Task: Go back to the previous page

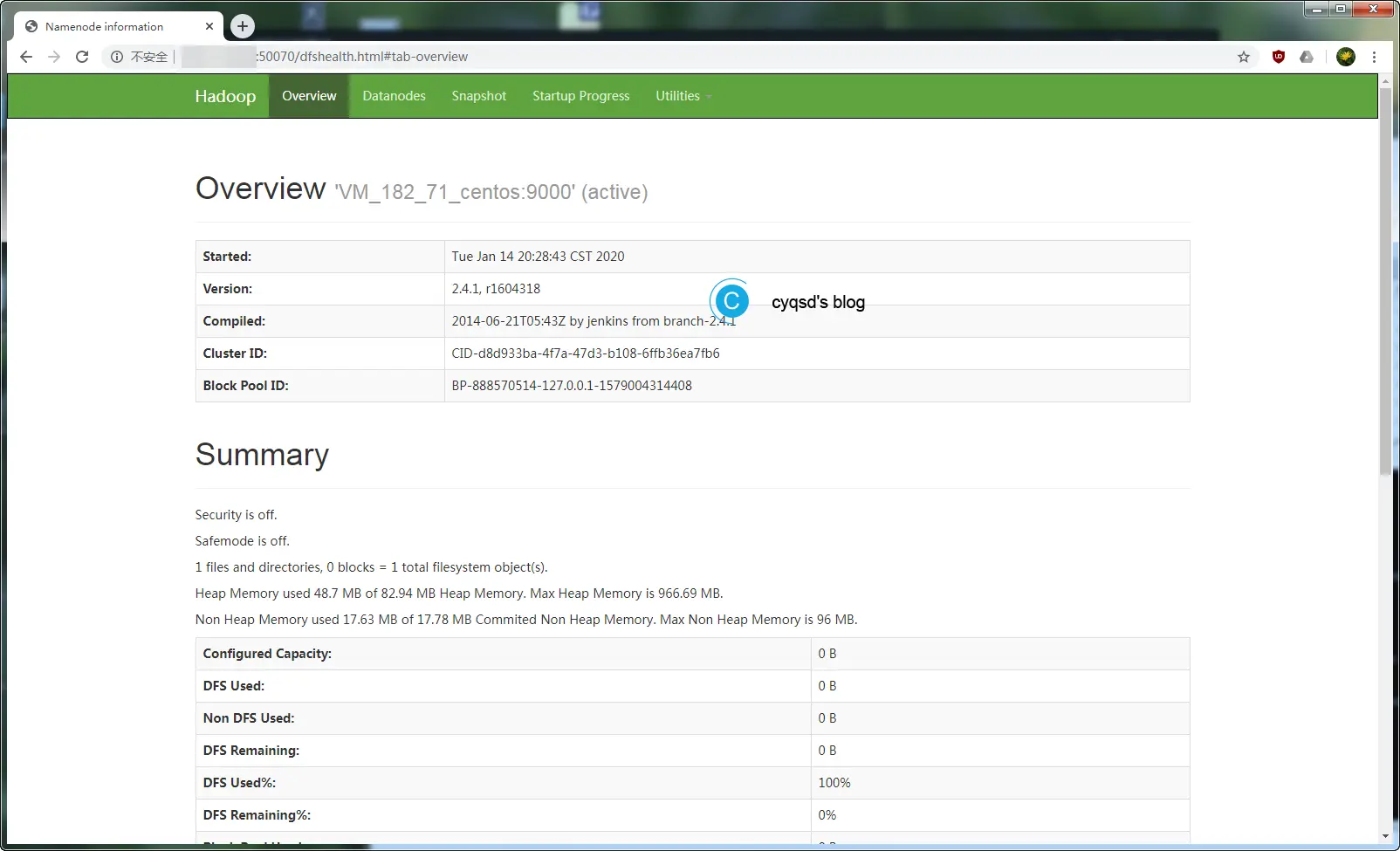Action: tap(26, 57)
